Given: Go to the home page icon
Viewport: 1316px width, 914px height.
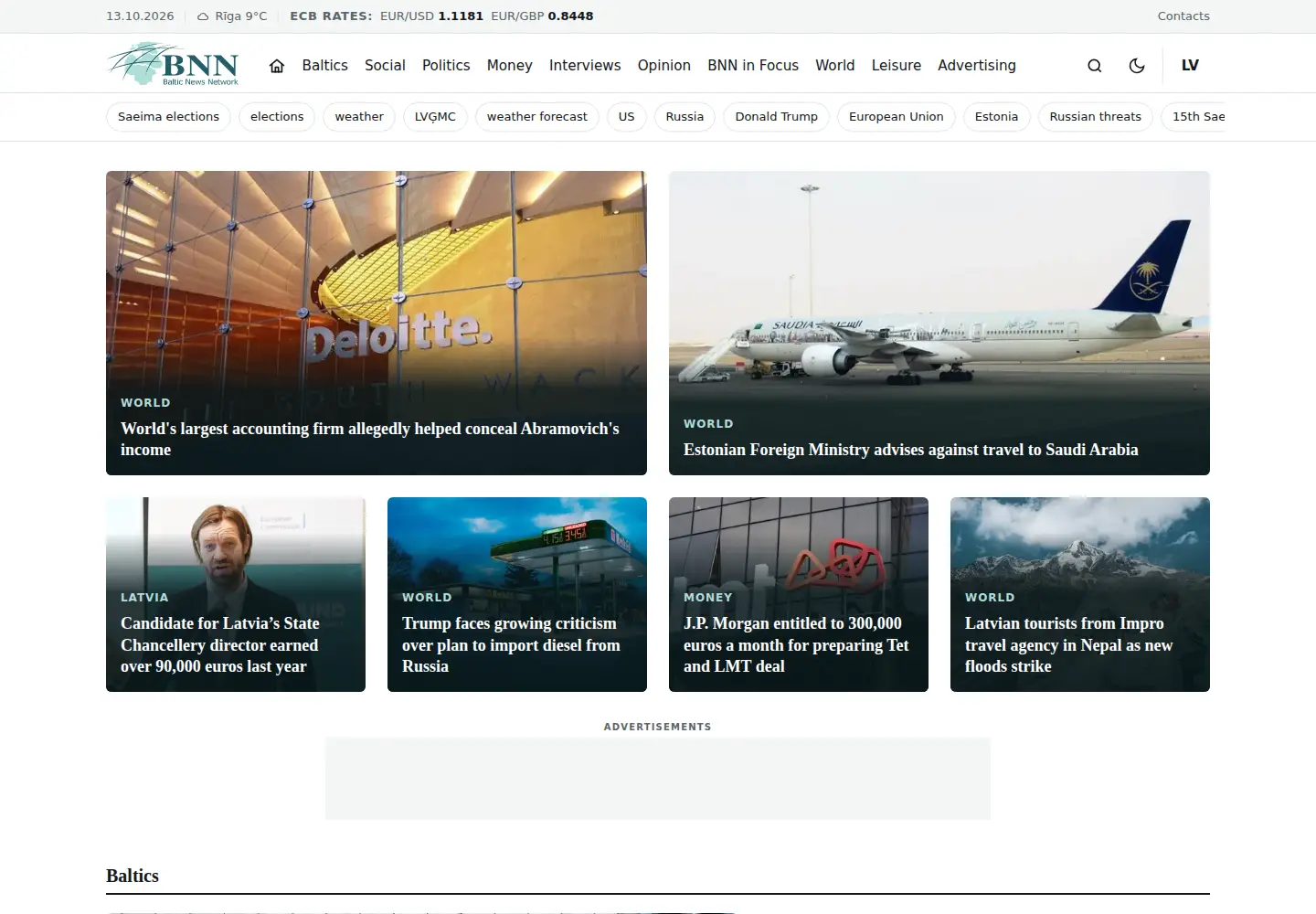Looking at the screenshot, I should tap(277, 66).
